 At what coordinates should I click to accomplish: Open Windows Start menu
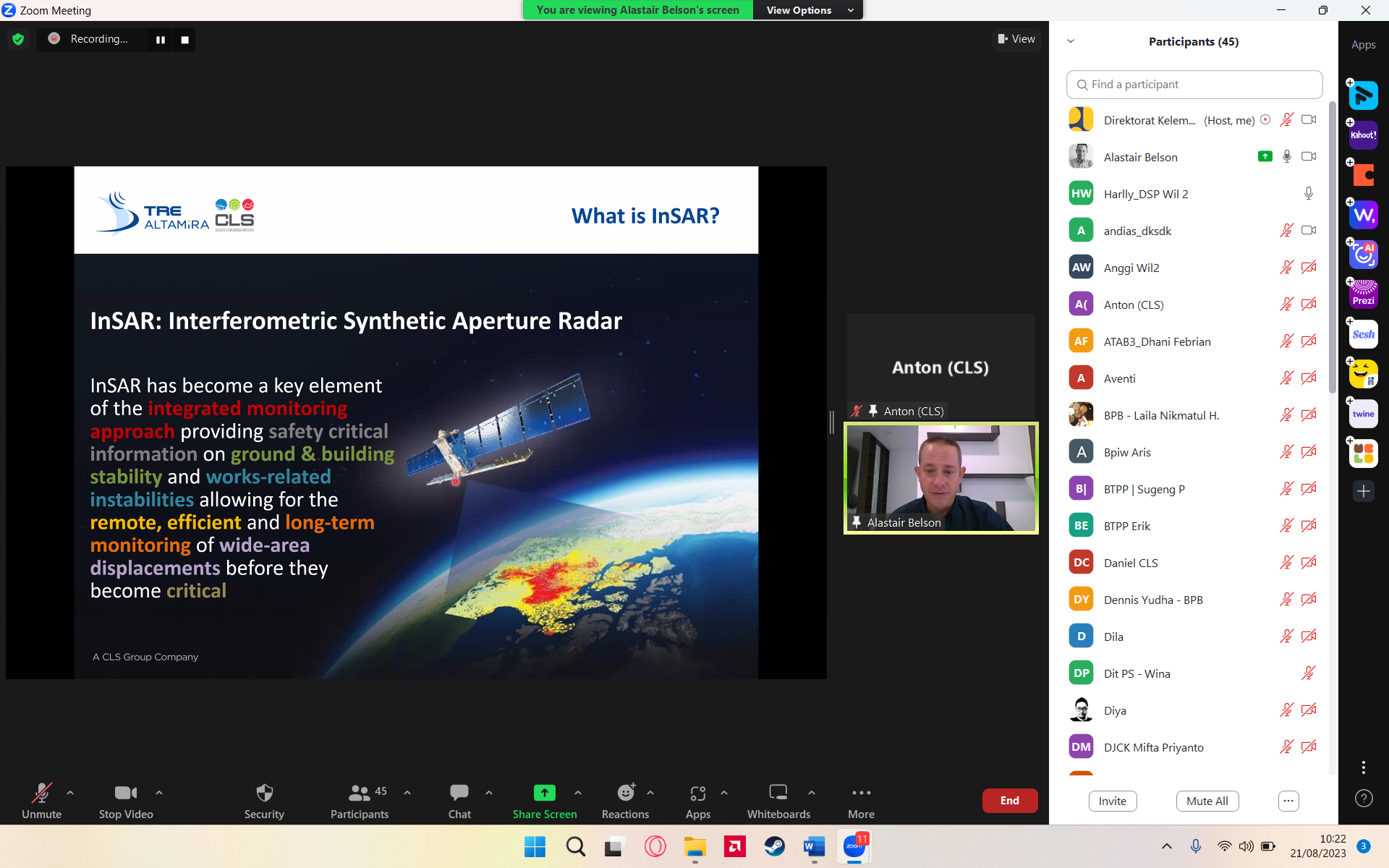535,846
